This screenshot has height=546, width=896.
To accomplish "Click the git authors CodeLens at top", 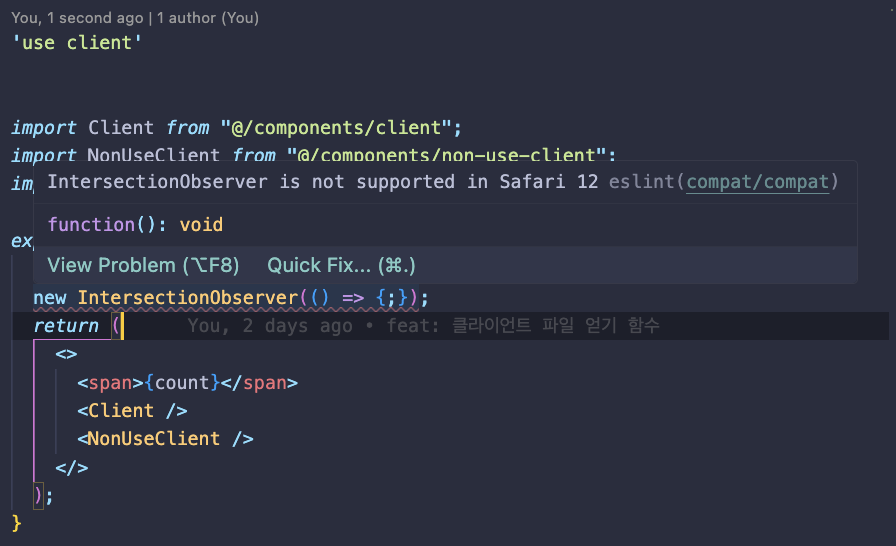I will coord(135,18).
